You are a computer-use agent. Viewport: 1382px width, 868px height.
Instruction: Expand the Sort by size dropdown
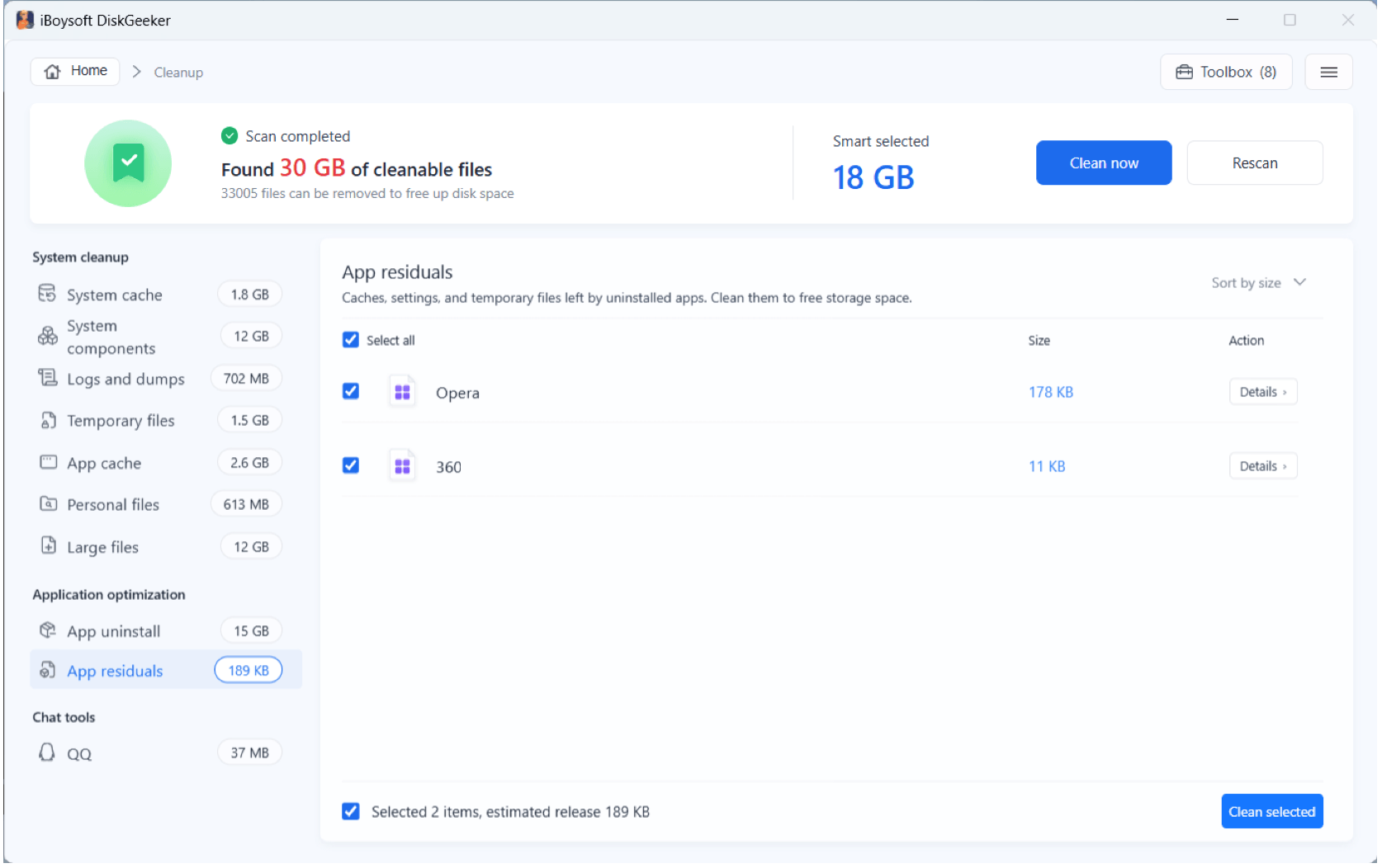pyautogui.click(x=1259, y=283)
